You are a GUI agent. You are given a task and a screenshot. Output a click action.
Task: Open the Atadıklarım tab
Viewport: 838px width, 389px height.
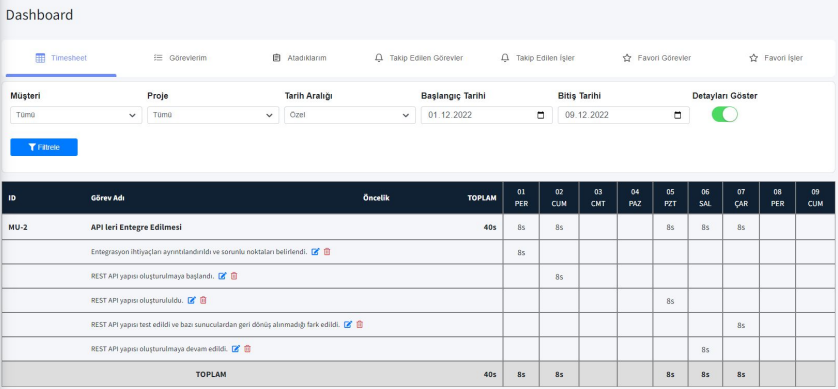pyautogui.click(x=300, y=58)
